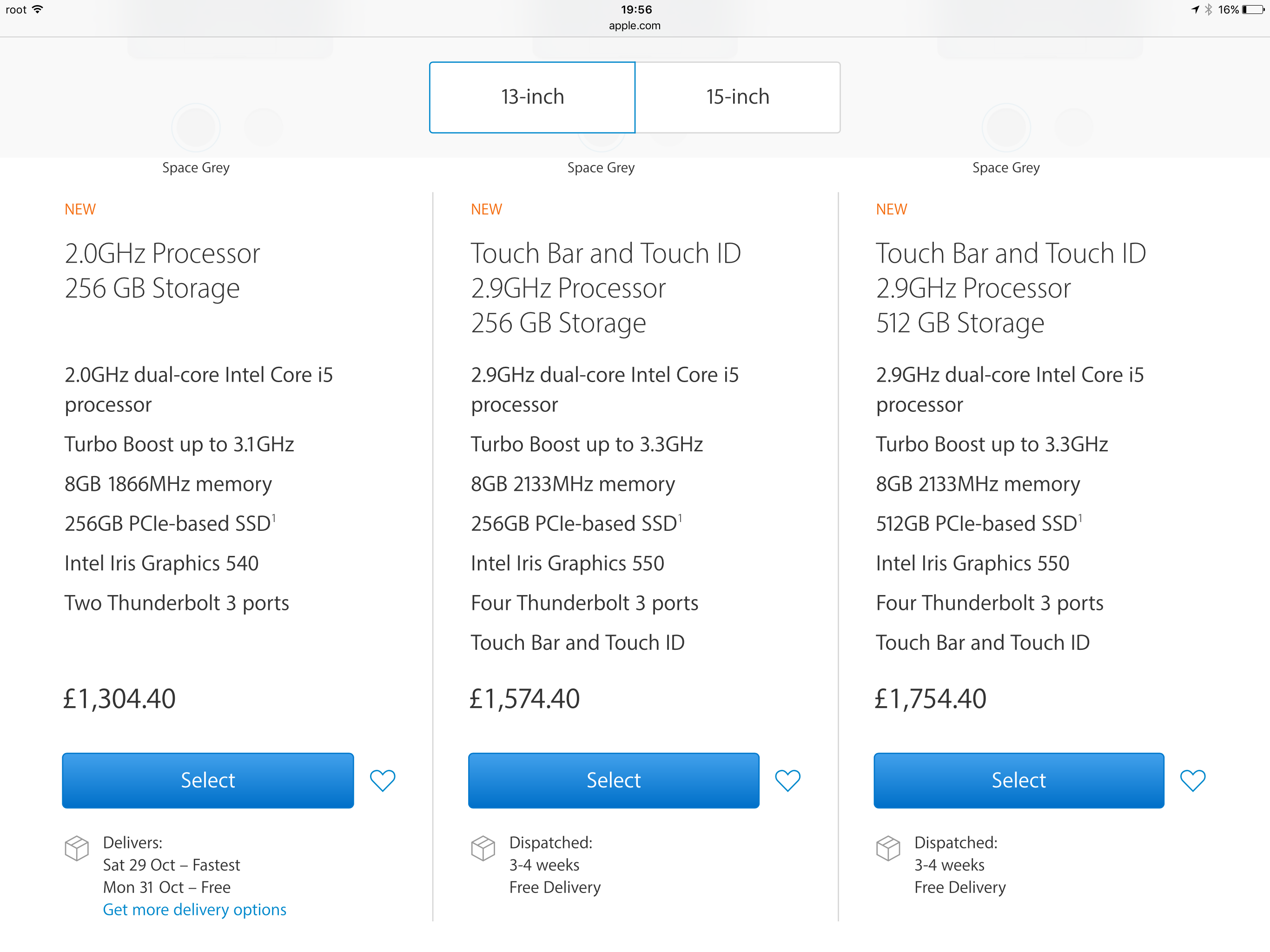The height and width of the screenshot is (952, 1270).
Task: Open Get more delivery options link
Action: (x=194, y=910)
